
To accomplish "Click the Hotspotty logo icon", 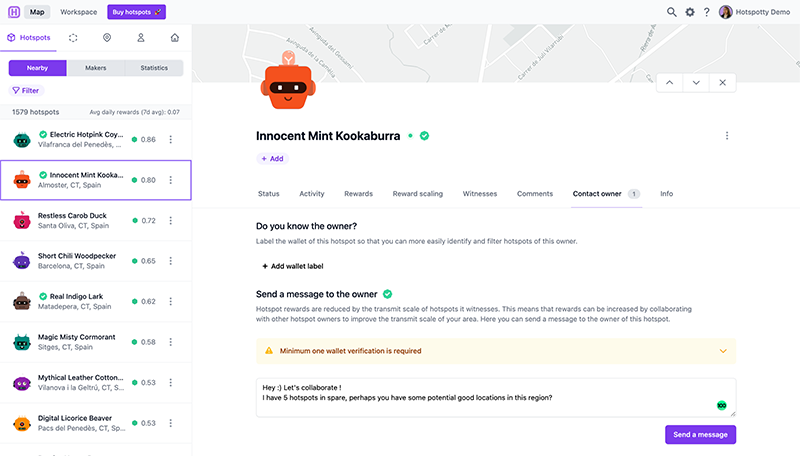I will [x=14, y=12].
